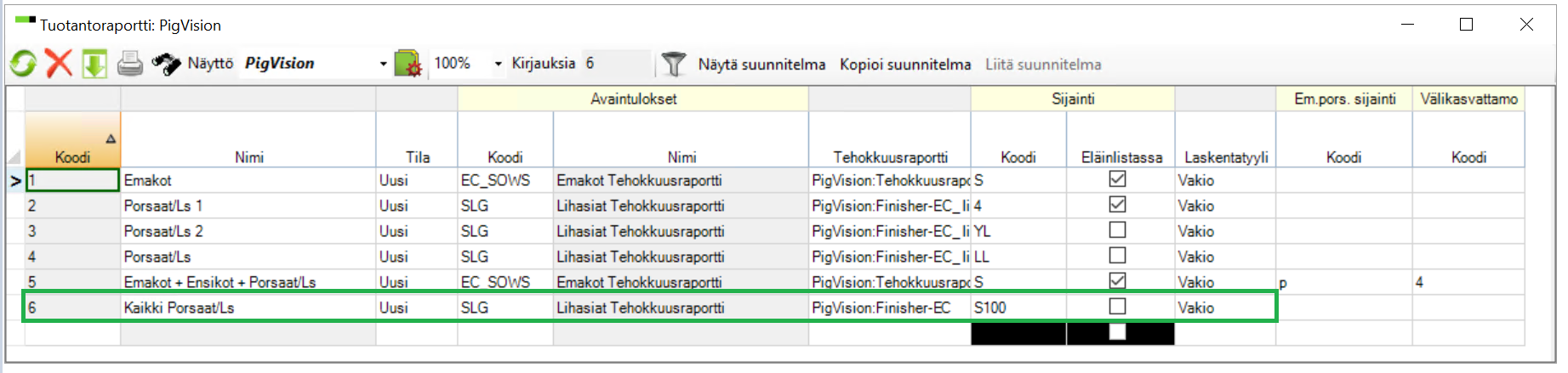This screenshot has height=373, width=1568.
Task: Click the Avaintulokset group header
Action: point(633,99)
